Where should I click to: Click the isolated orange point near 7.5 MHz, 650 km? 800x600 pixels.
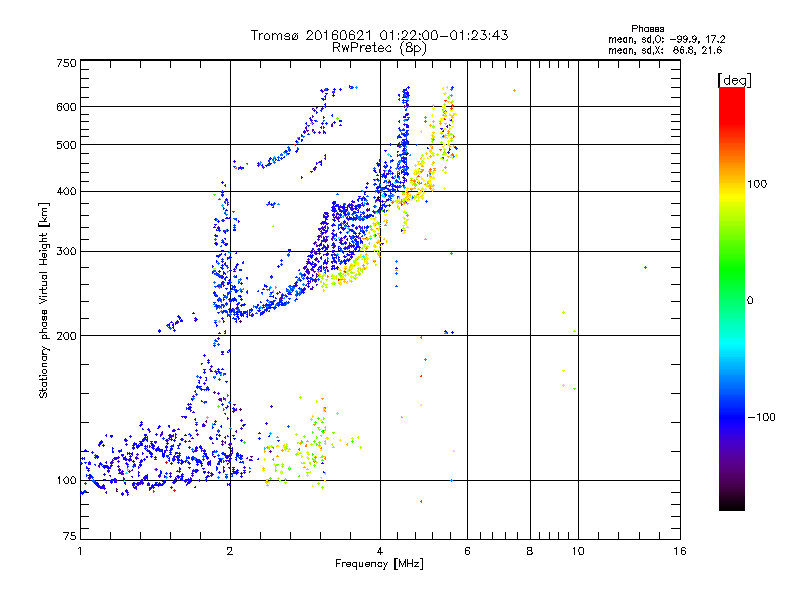click(514, 91)
